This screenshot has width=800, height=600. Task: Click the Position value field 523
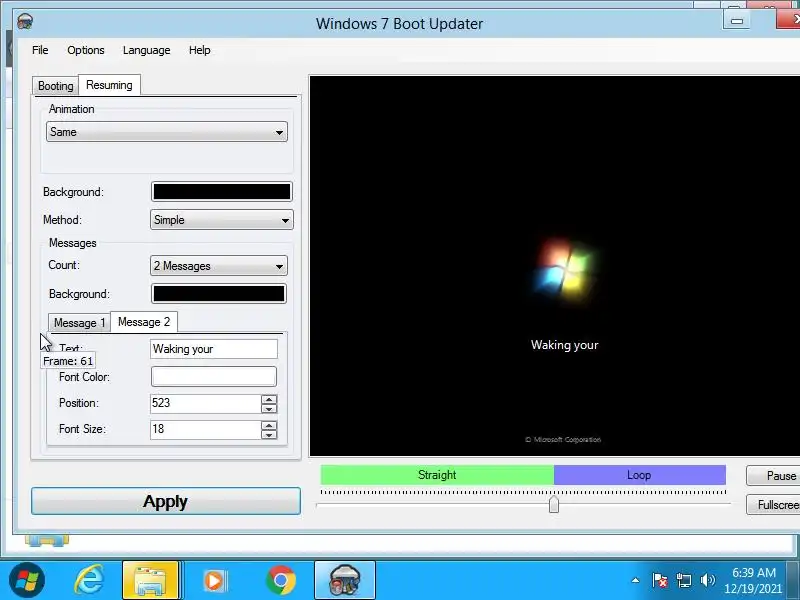pos(205,403)
